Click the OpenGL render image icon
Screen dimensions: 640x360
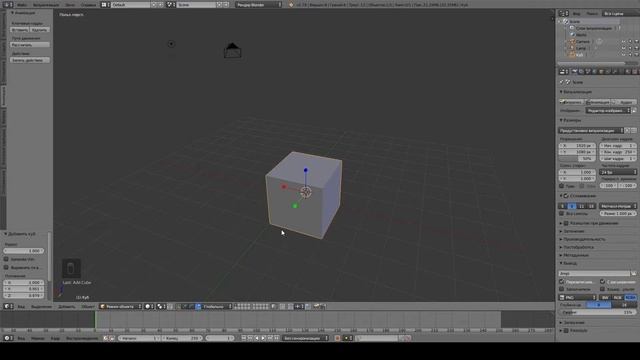[x=317, y=306]
